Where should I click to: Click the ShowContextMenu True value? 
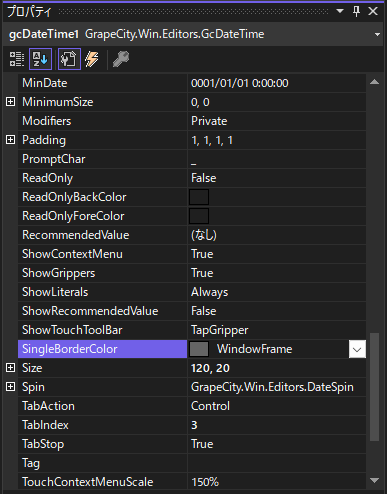tap(202, 254)
